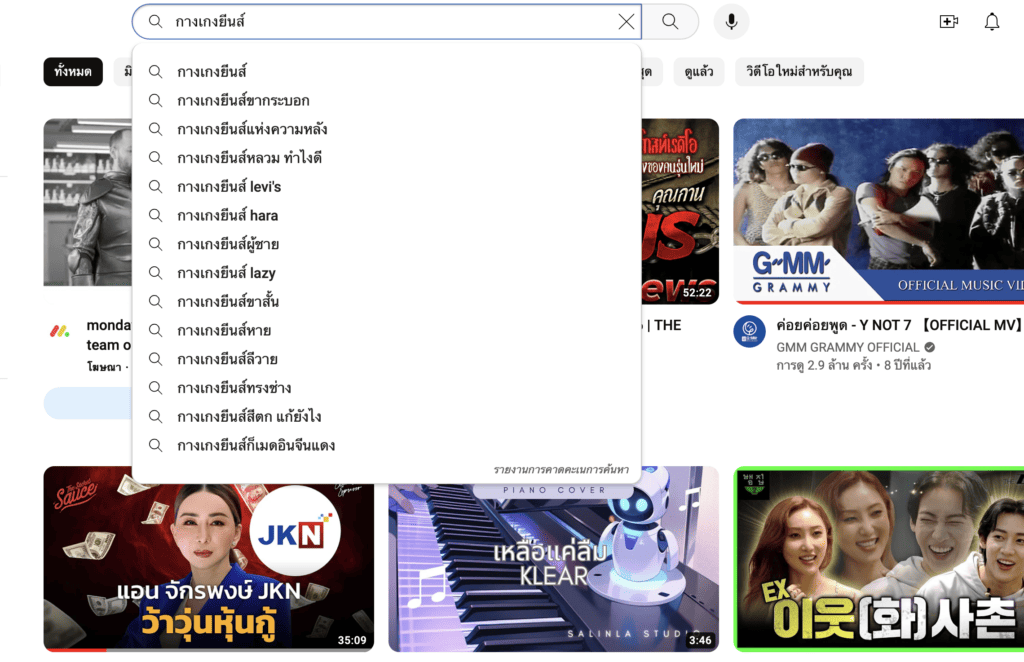Click search icon beside กางเกงยีนส์ขากระบอก suggestion

pyautogui.click(x=155, y=101)
